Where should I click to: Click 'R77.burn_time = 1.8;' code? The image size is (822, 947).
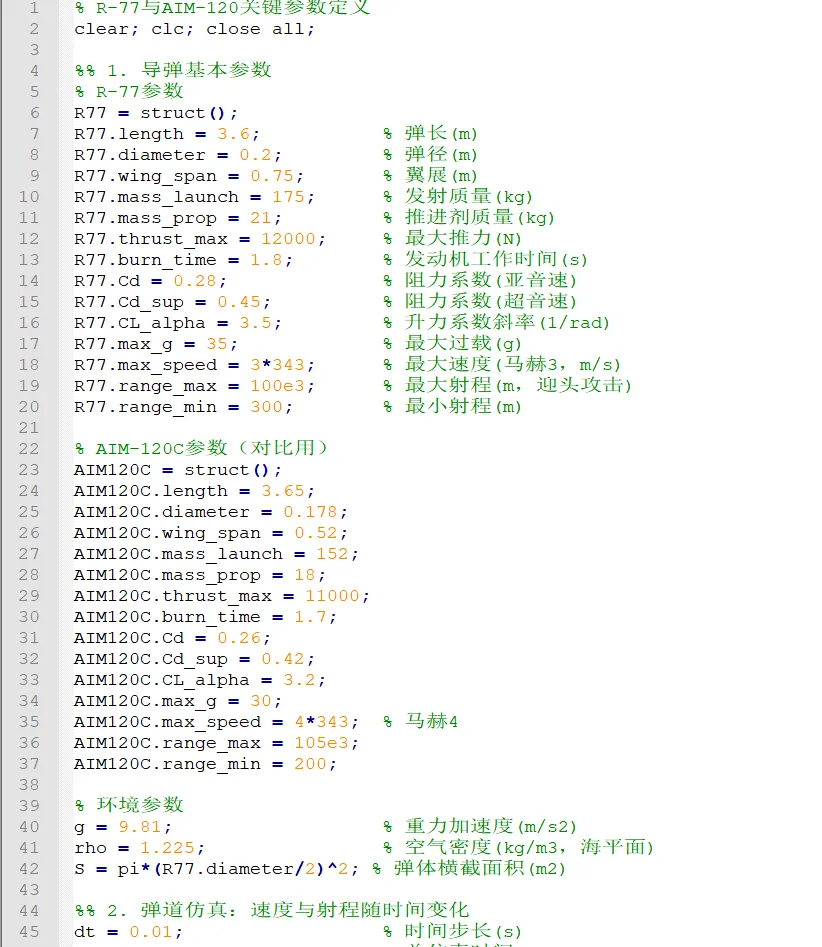pyautogui.click(x=183, y=260)
